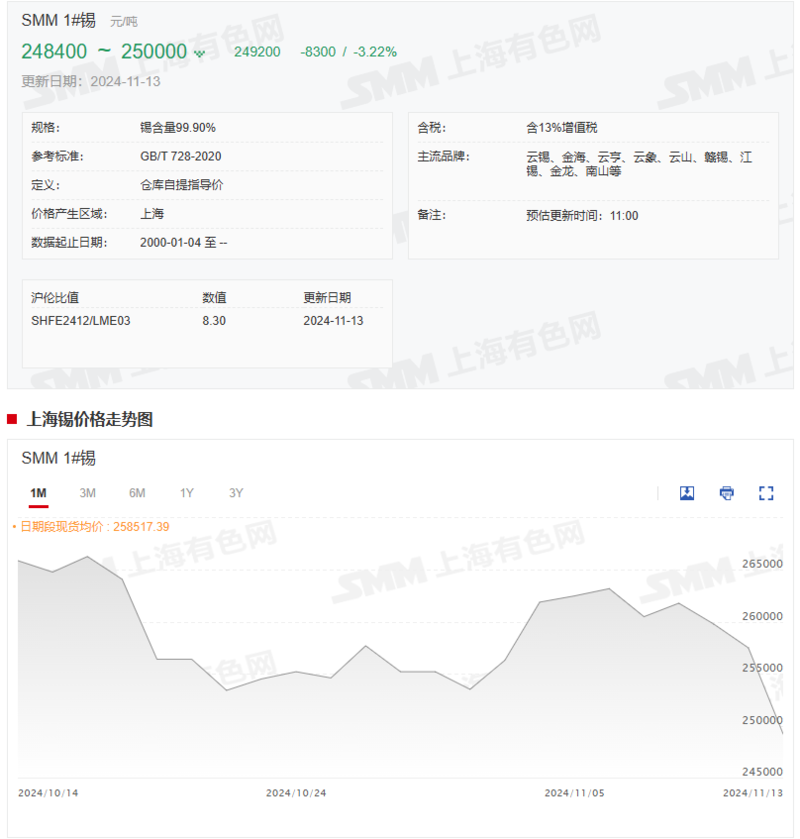Click the price range 248400 ~ 250000
The image size is (800, 839).
[x=104, y=52]
